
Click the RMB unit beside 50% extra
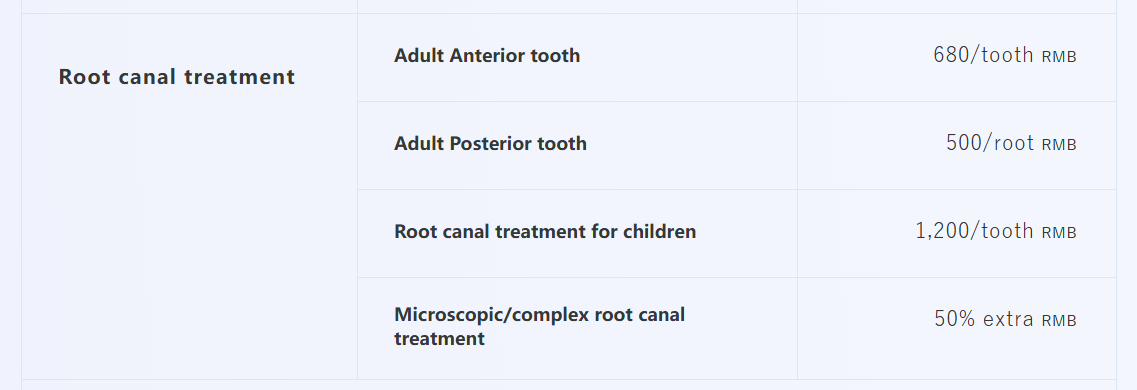(1059, 320)
